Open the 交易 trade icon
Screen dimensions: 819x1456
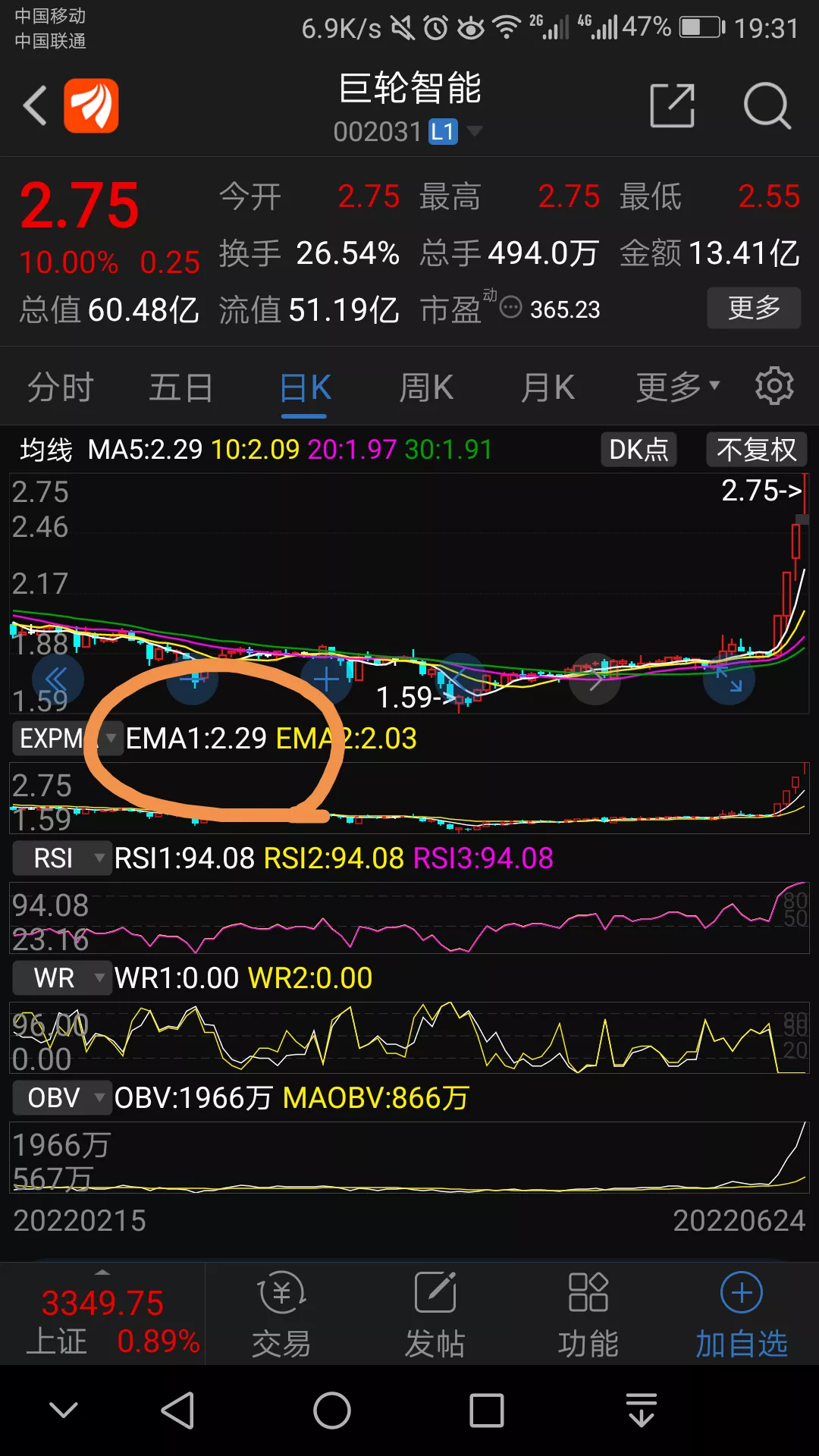click(x=281, y=1315)
